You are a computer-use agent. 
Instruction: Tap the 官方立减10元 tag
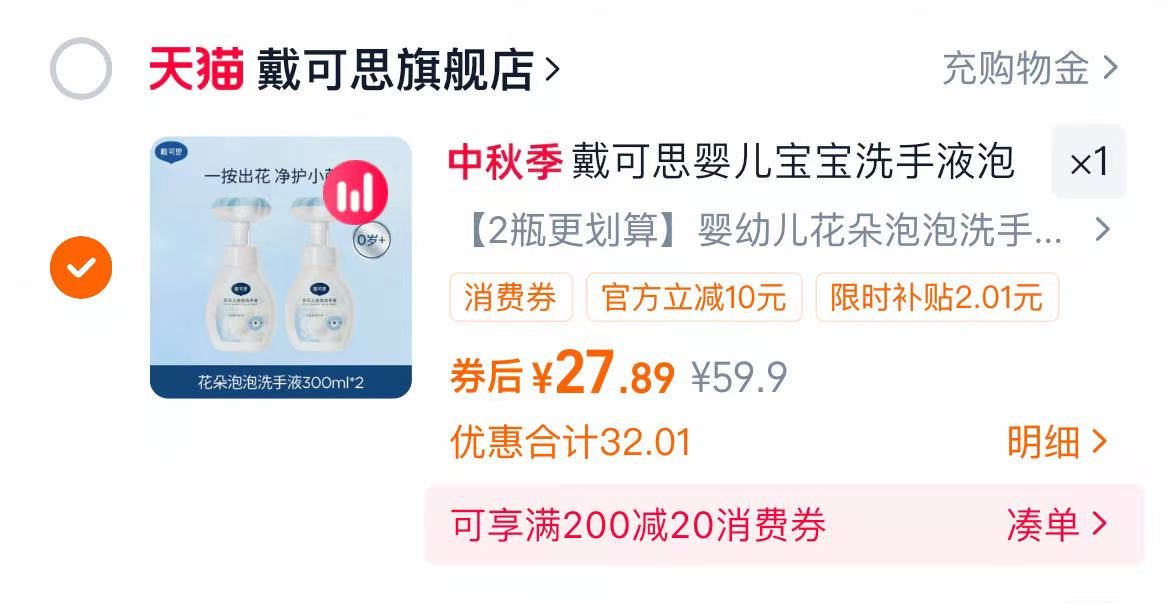pos(694,297)
